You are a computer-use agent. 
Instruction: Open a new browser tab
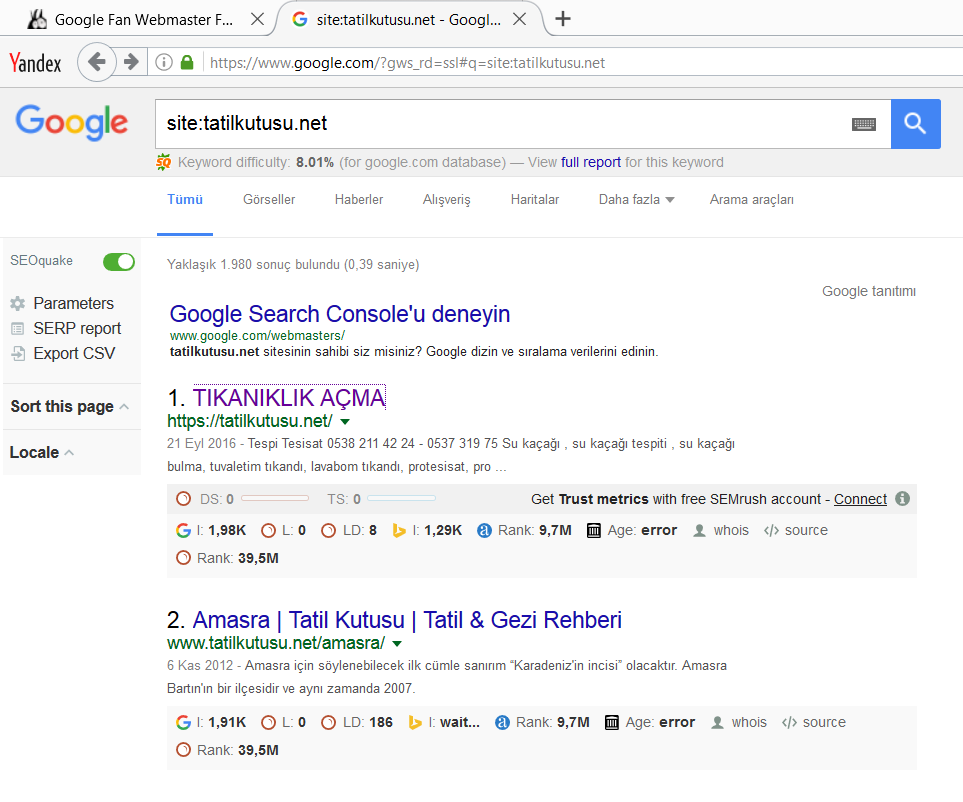tap(563, 19)
